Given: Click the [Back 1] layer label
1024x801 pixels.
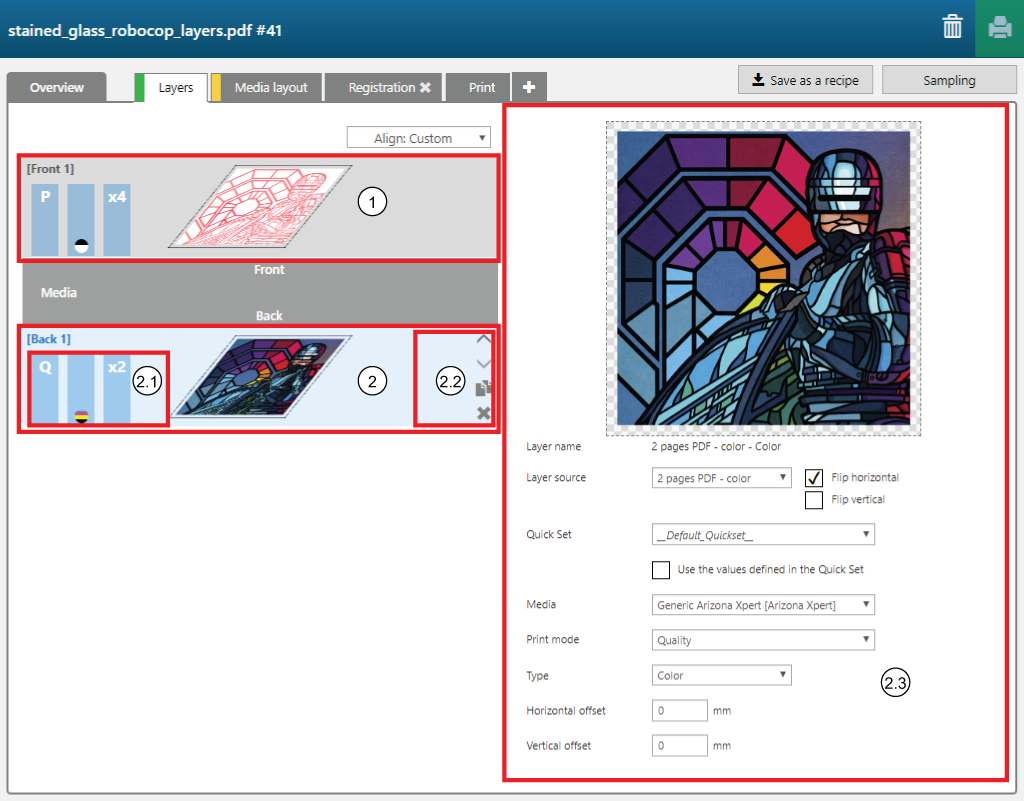Looking at the screenshot, I should click(49, 339).
